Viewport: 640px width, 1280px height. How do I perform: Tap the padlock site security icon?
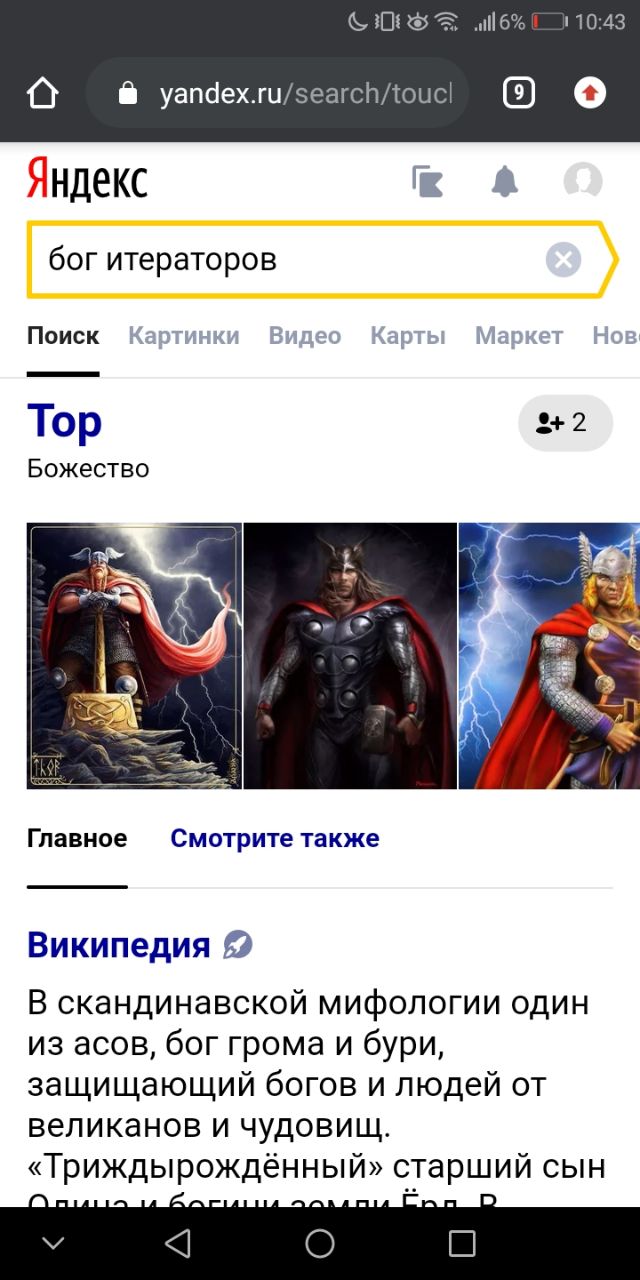coord(127,94)
